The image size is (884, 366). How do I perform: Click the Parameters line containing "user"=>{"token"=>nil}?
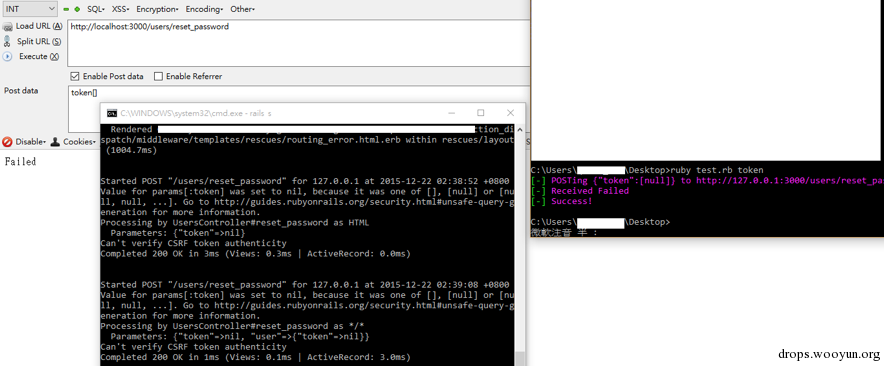point(240,337)
